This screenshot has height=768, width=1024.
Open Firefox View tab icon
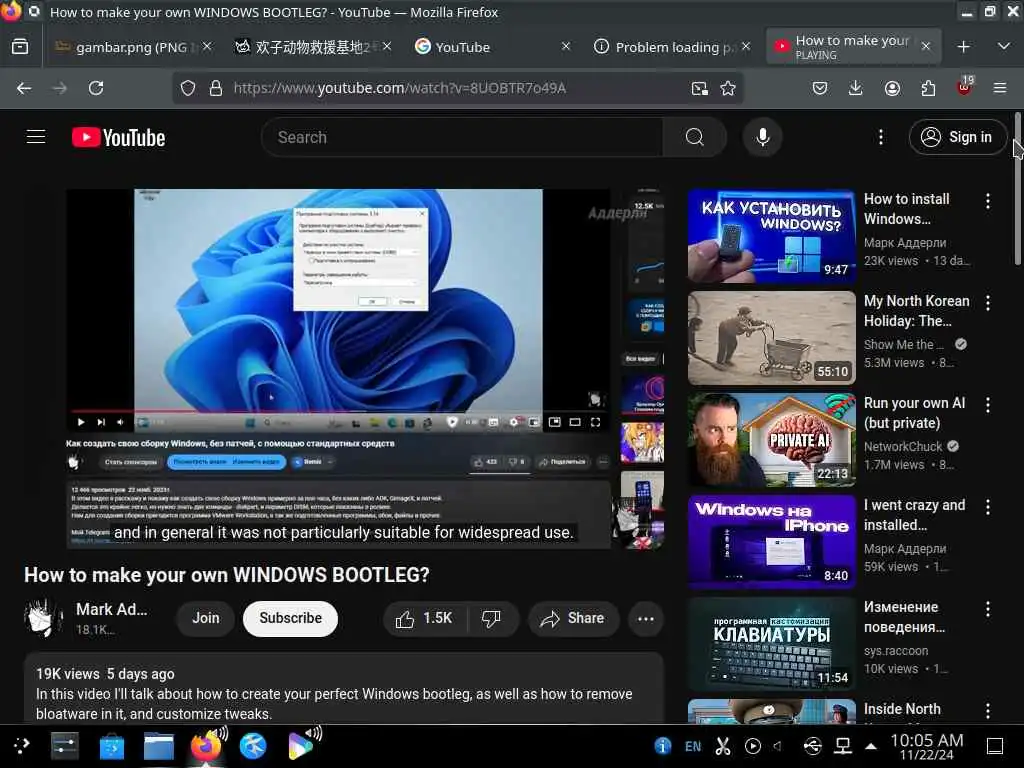[20, 47]
